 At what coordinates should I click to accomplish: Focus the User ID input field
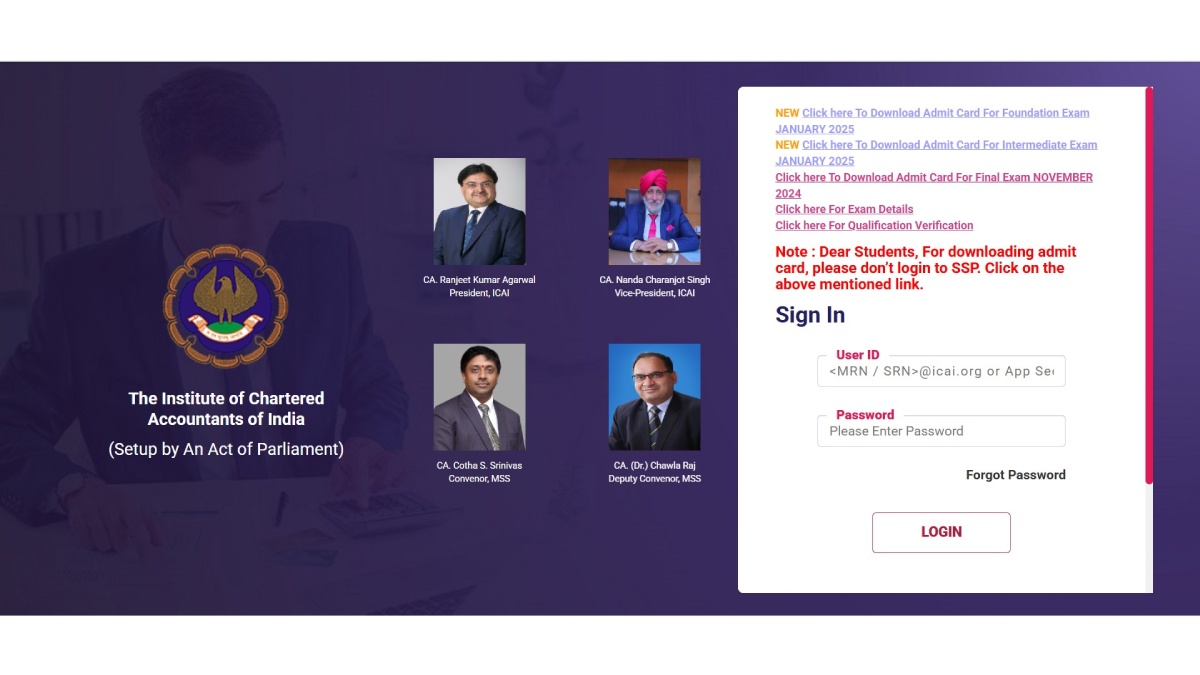pos(941,371)
